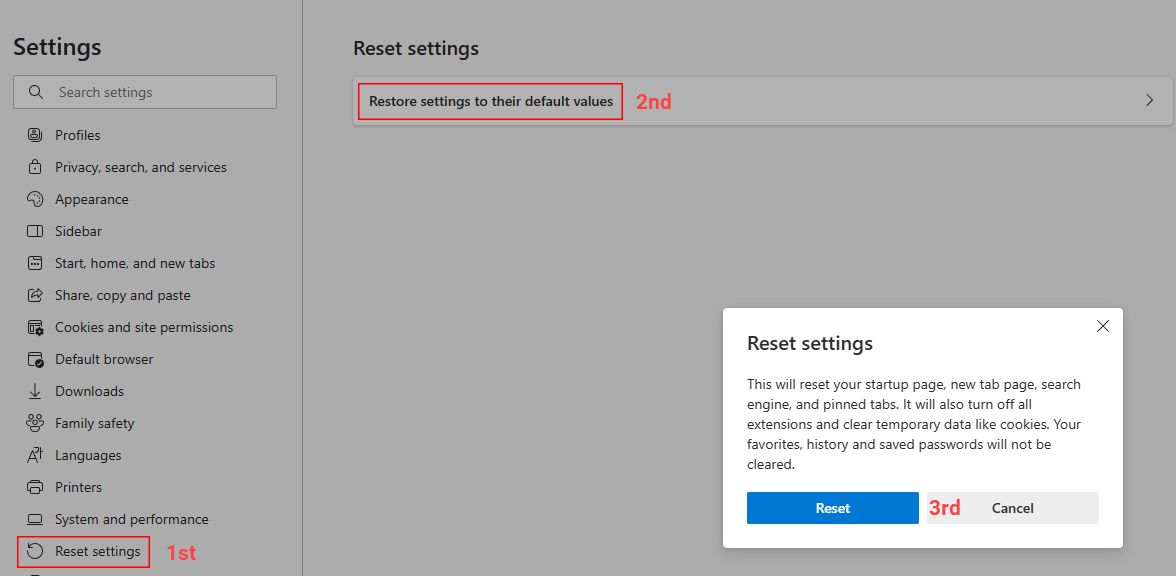Click the blue Reset button

(x=832, y=508)
